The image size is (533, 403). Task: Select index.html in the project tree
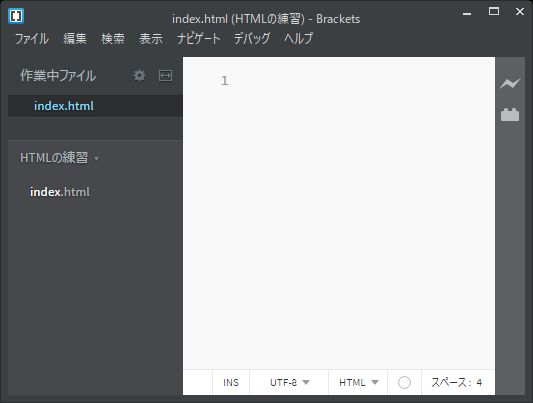tap(60, 192)
